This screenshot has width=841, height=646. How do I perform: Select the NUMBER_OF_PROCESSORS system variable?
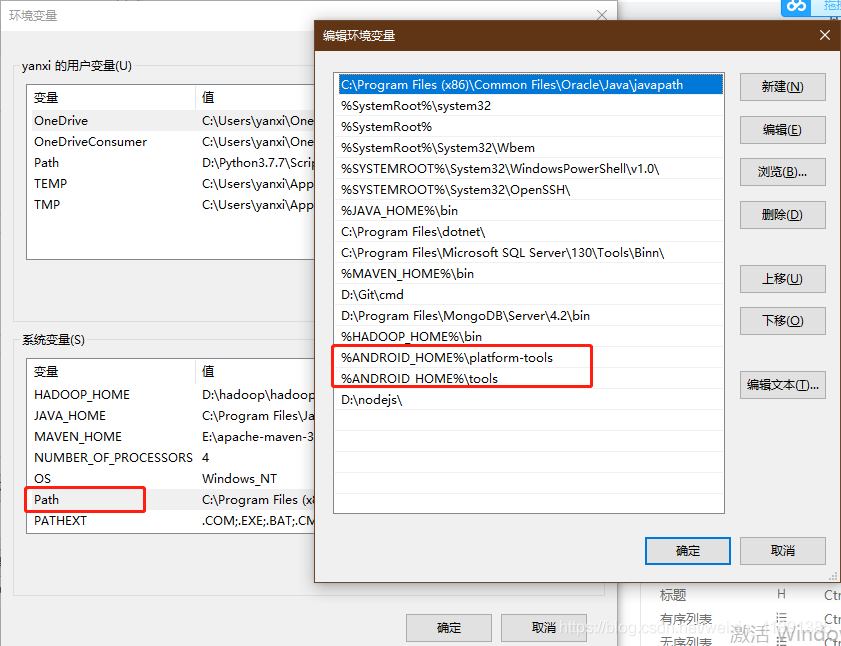coord(171,458)
